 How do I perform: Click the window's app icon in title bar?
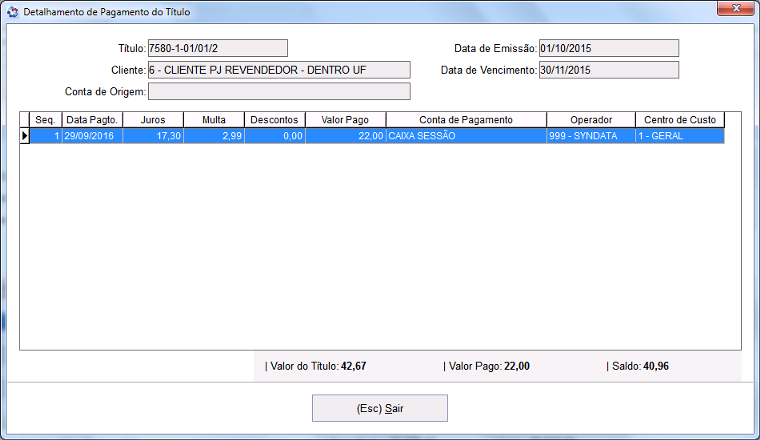pos(12,12)
